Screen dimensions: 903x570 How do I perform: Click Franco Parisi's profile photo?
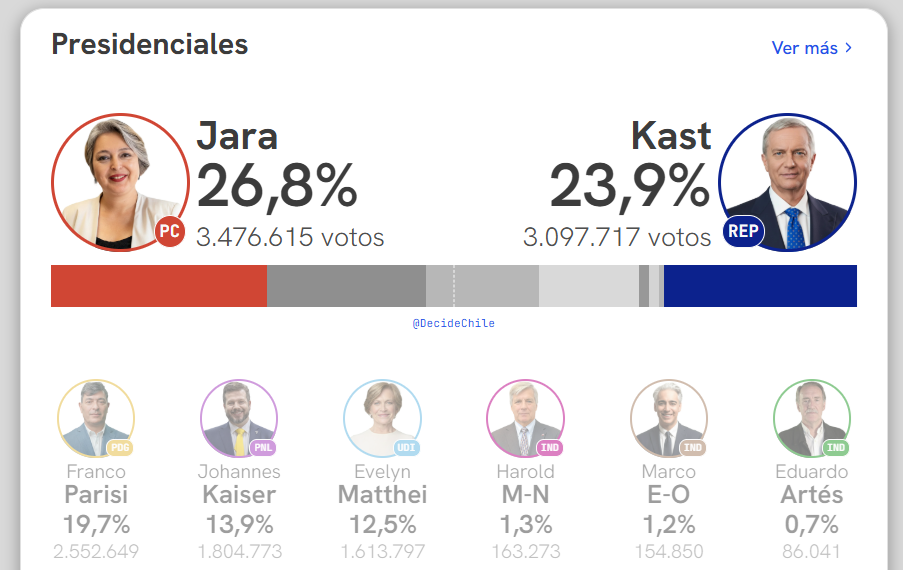(x=93, y=418)
